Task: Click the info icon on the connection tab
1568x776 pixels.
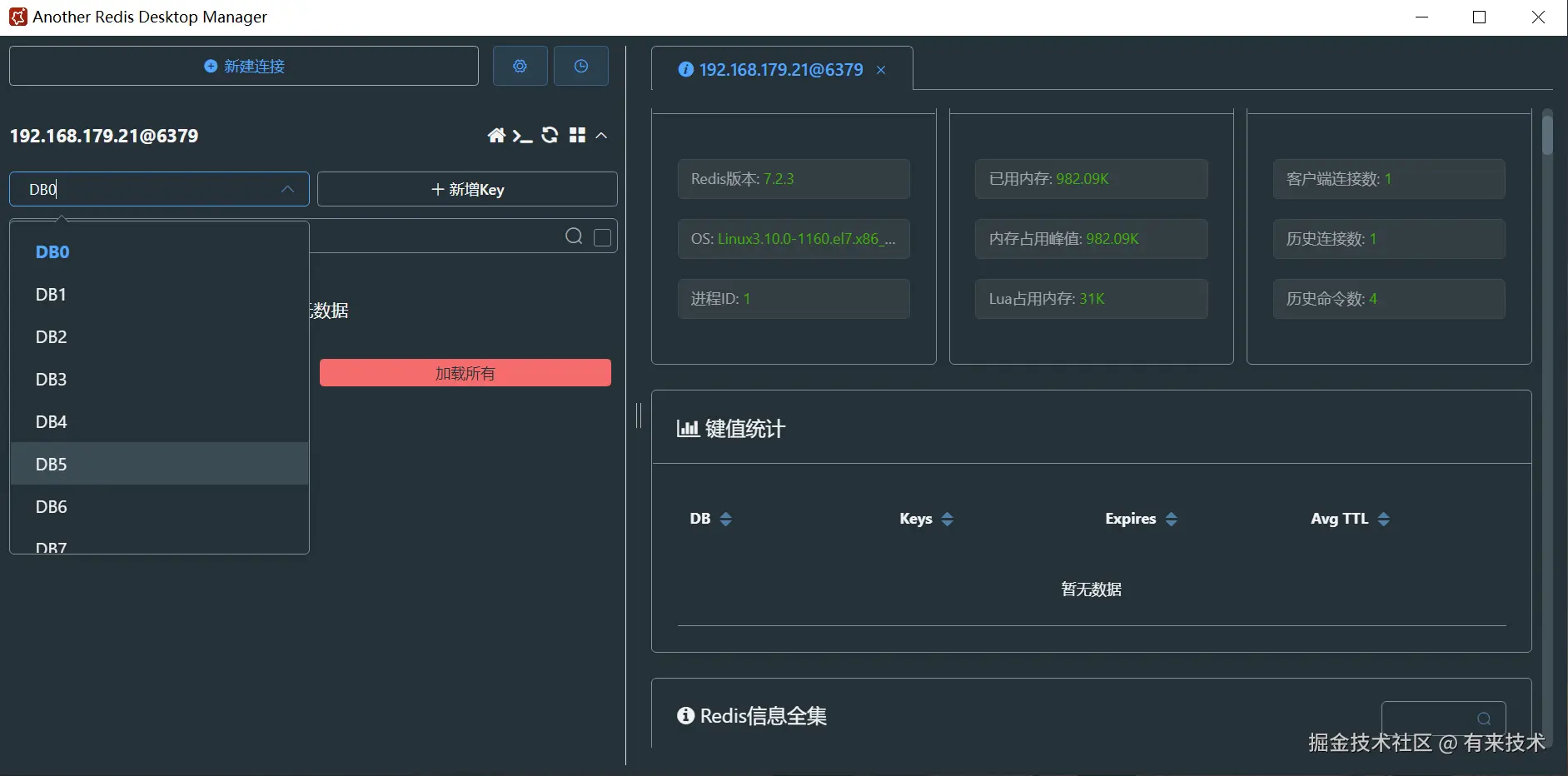Action: tap(685, 70)
